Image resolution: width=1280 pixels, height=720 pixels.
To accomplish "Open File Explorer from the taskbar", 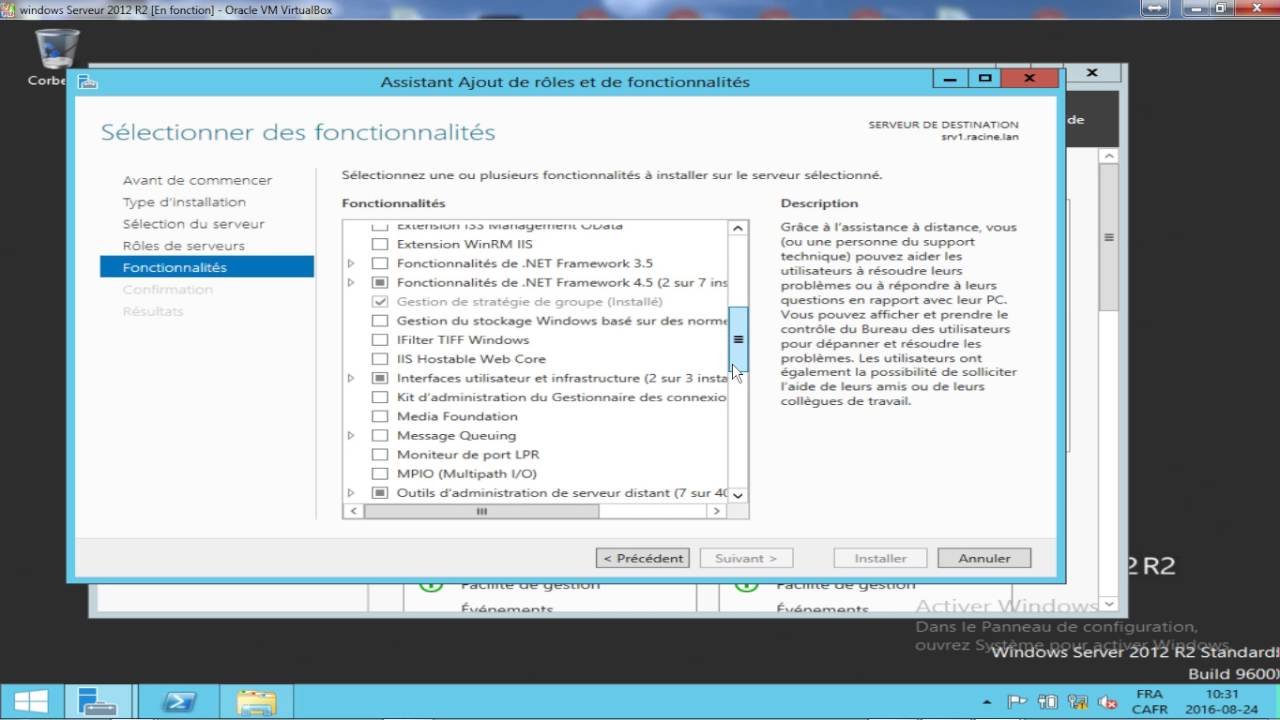I will point(256,702).
